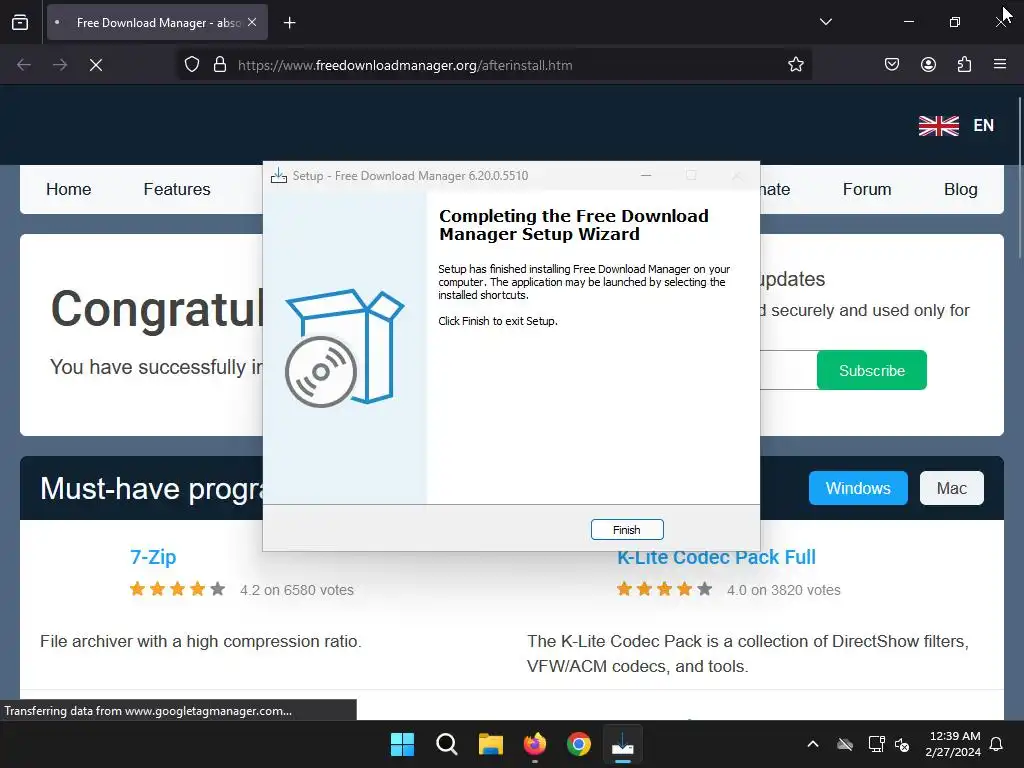View site security padlock info
This screenshot has width=1024, height=768.
pyautogui.click(x=220, y=65)
